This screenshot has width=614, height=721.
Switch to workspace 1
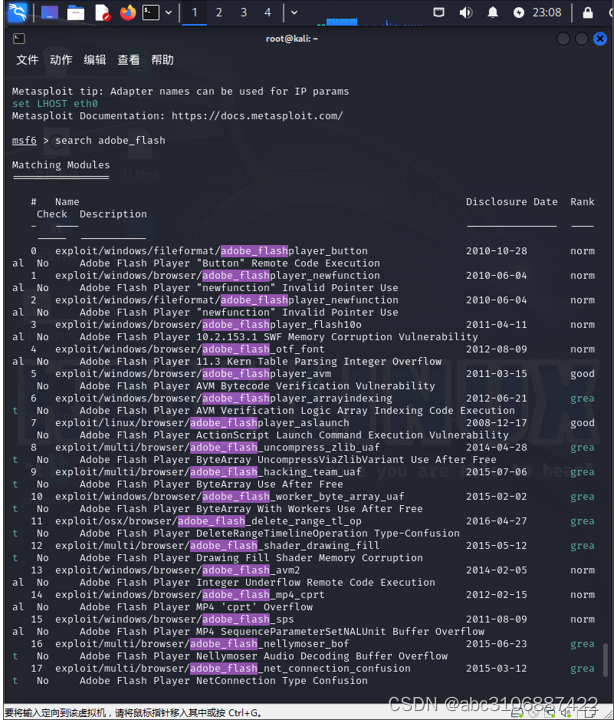click(x=195, y=12)
